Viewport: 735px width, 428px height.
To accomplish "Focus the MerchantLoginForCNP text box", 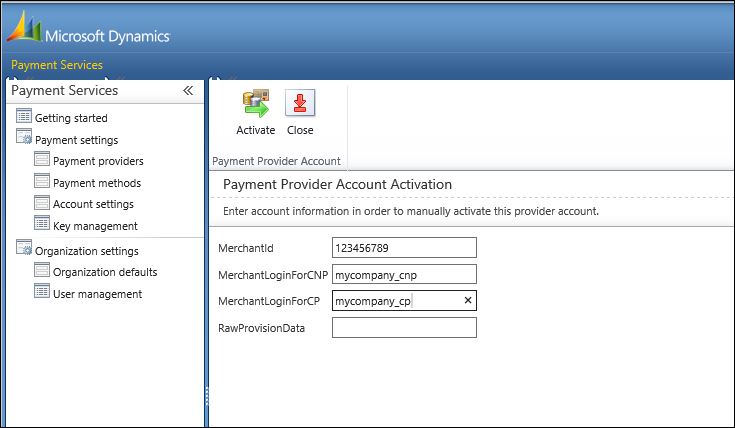I will tap(403, 274).
